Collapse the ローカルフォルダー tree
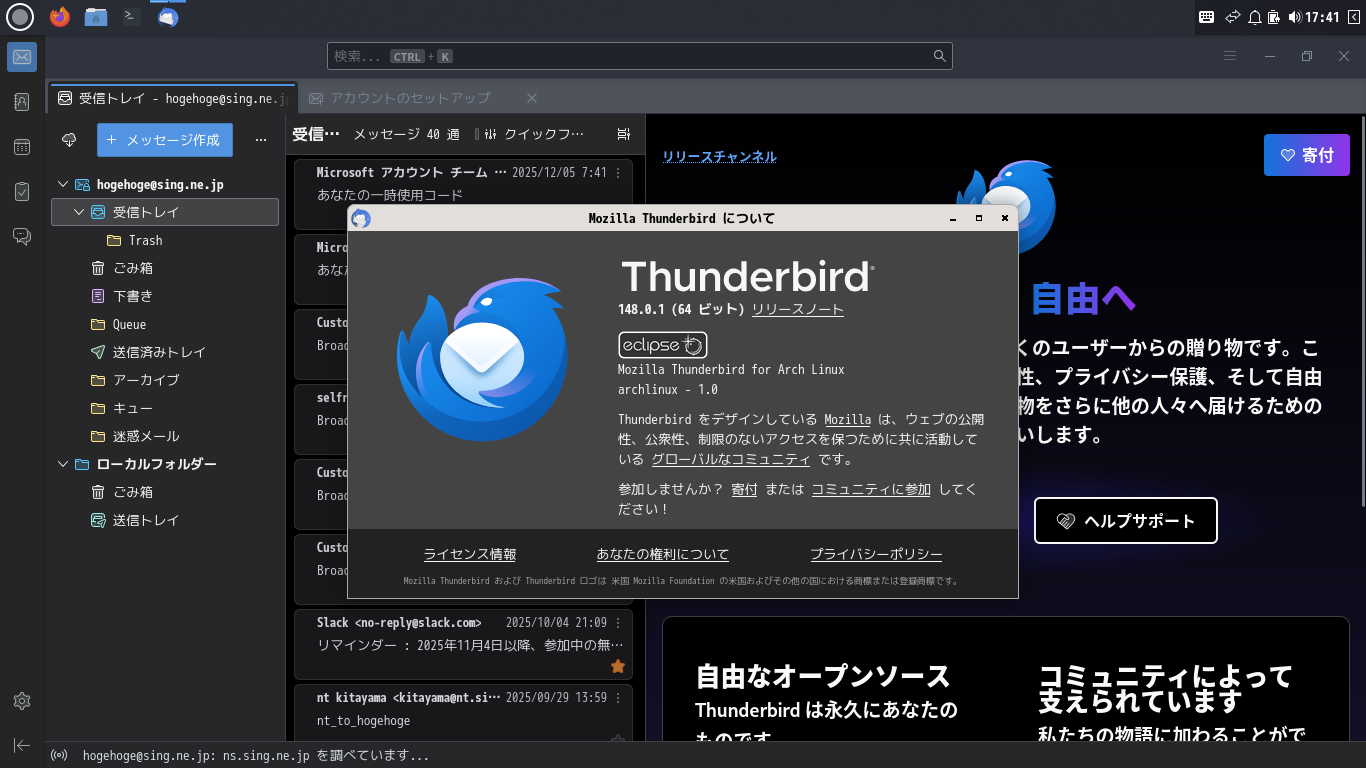Screen dimensions: 1366x768 tap(63, 464)
